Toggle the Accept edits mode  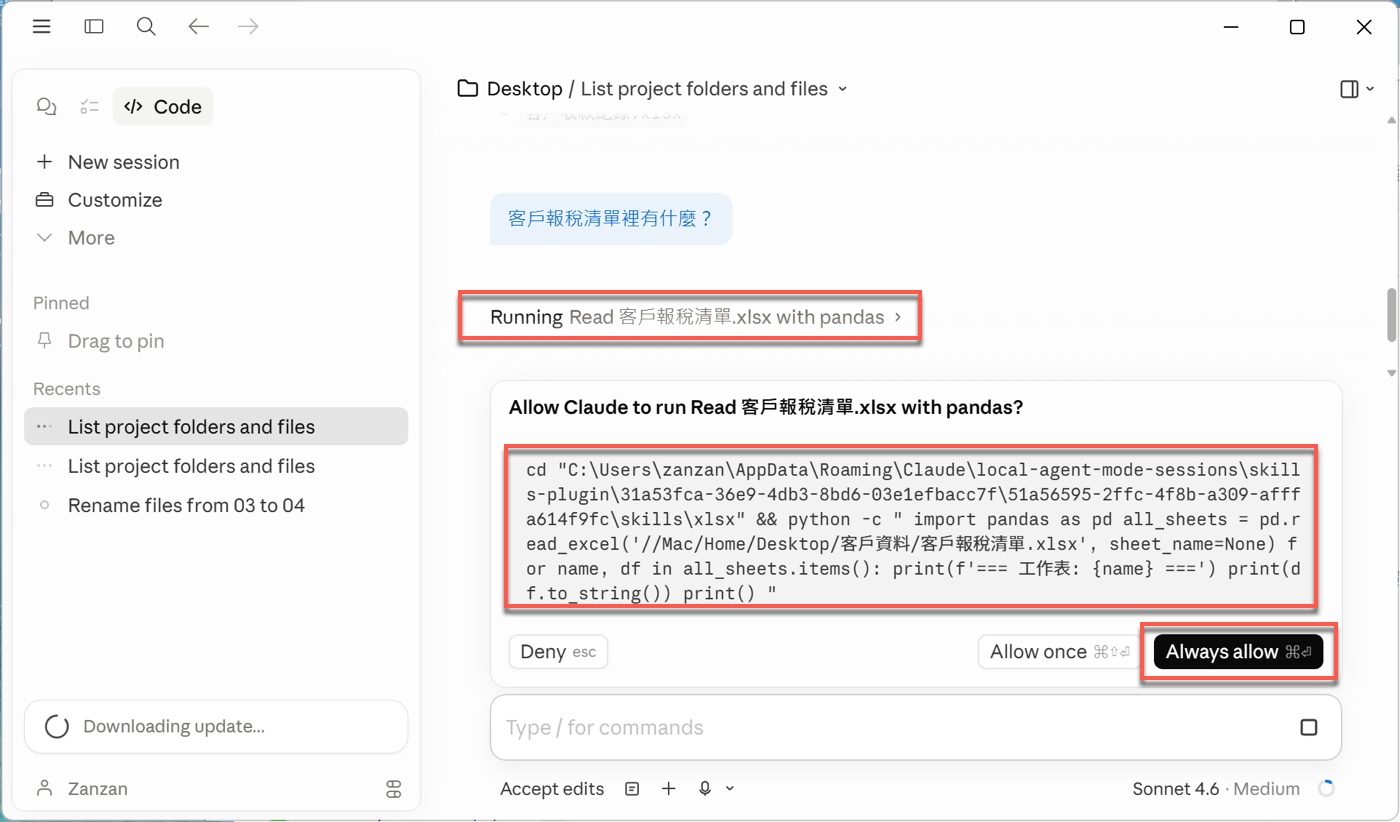click(x=551, y=788)
